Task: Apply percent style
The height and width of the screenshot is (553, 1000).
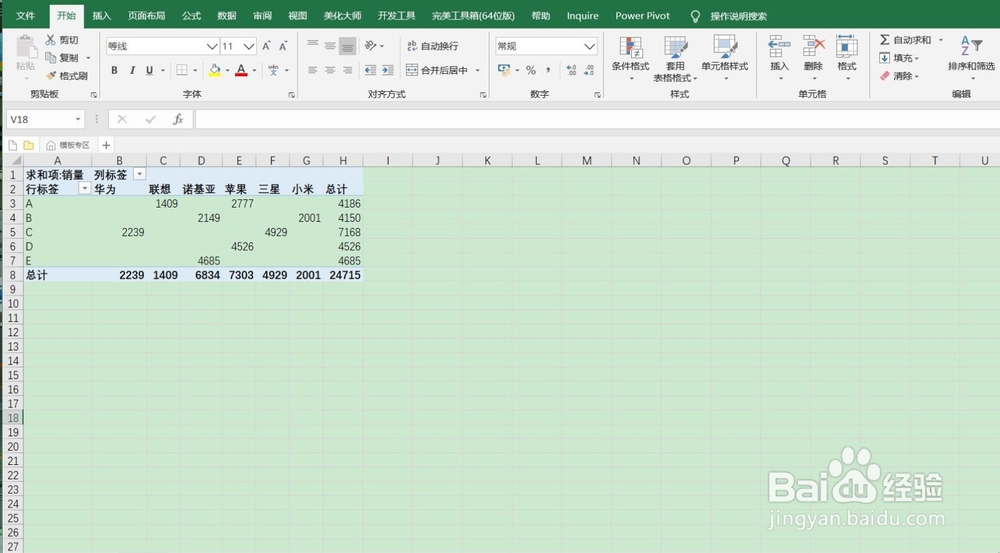Action: click(x=531, y=70)
